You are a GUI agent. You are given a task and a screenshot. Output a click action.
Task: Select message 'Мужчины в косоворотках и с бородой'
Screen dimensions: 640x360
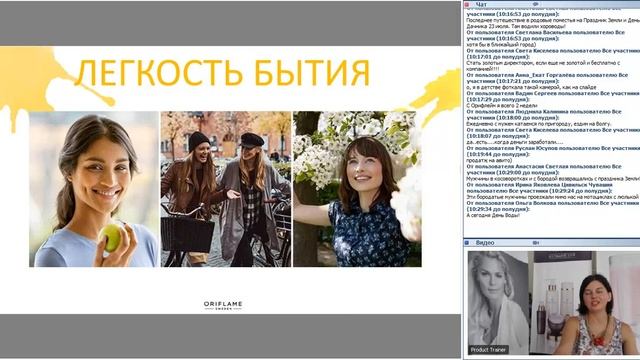pyautogui.click(x=553, y=179)
